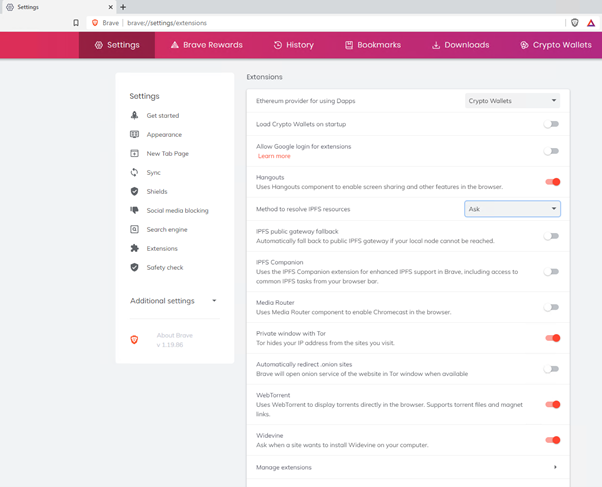Click the Brave Shields icon in address bar
The image size is (602, 487).
pos(574,22)
